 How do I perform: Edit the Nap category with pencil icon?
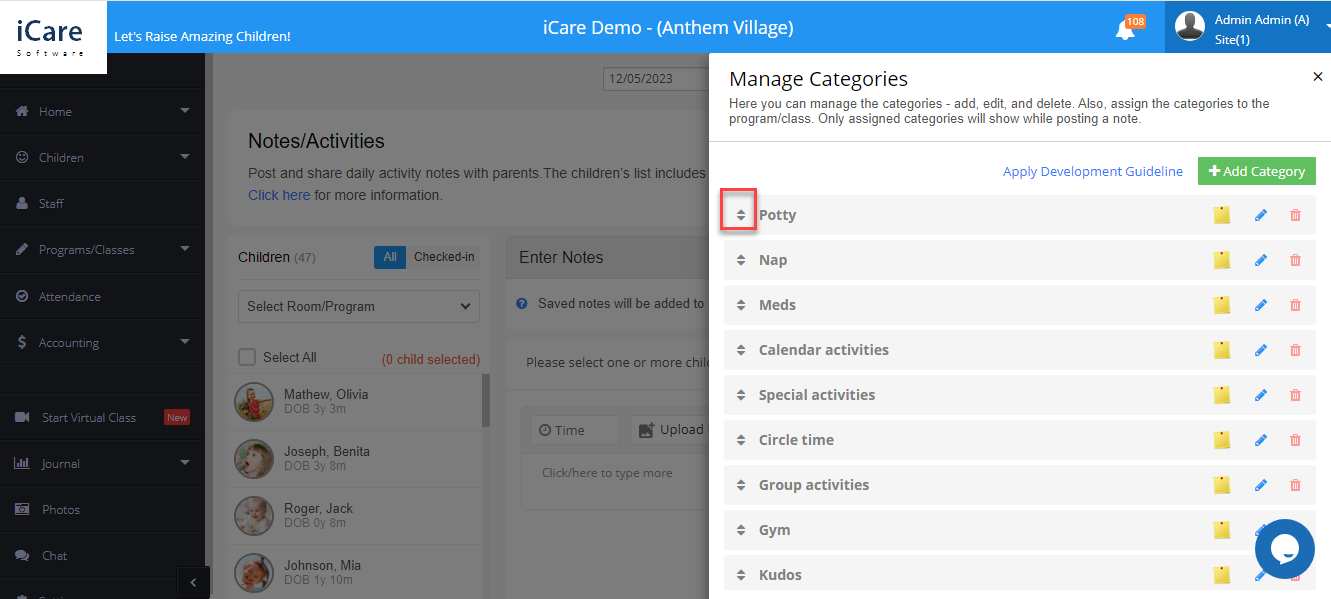[1261, 260]
